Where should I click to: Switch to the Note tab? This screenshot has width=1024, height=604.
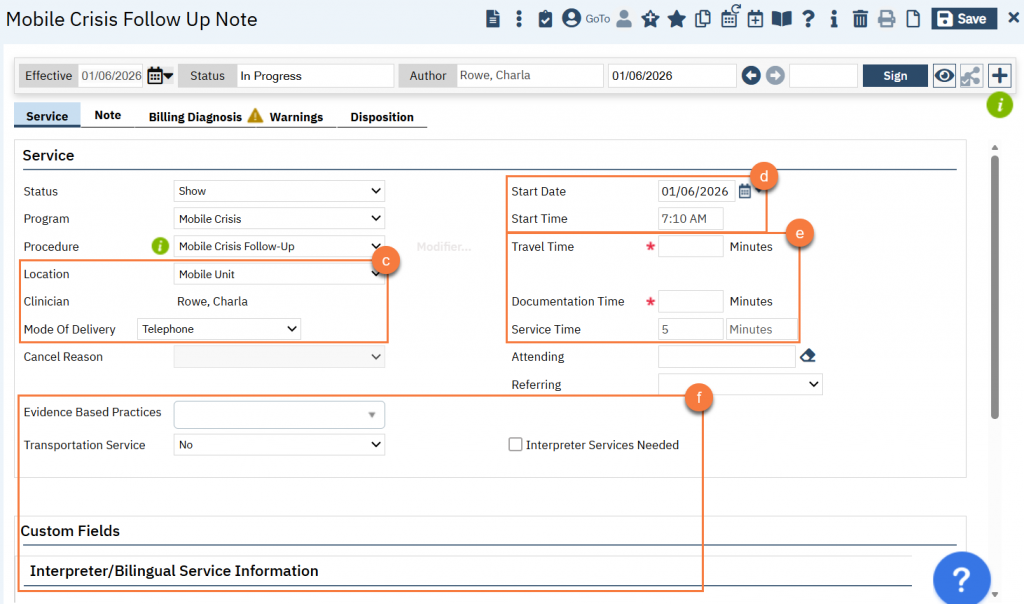point(107,116)
